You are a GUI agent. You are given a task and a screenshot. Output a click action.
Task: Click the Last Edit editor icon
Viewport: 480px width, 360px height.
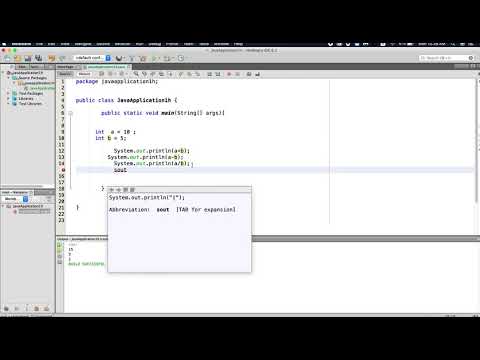[x=102, y=74]
